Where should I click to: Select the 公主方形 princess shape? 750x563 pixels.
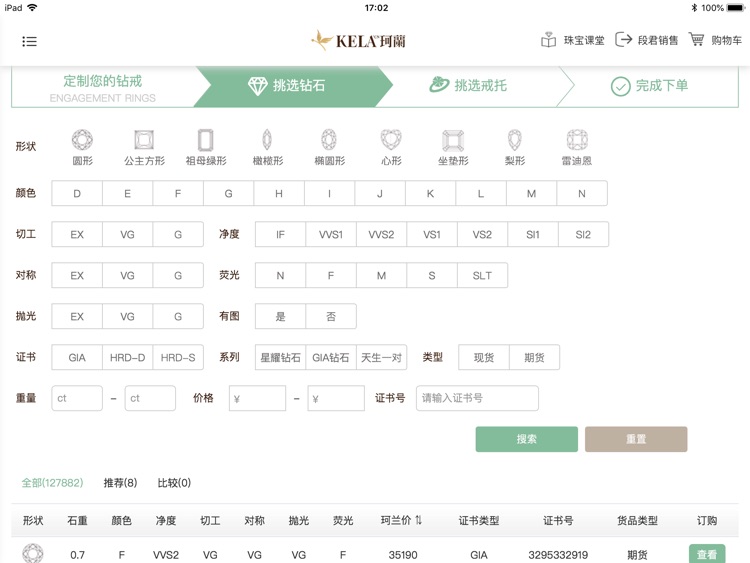pyautogui.click(x=144, y=147)
